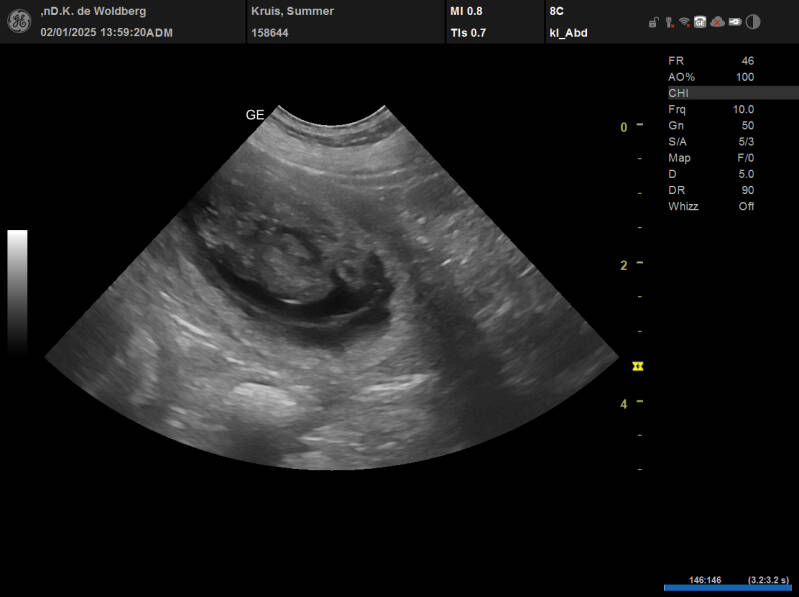Click the depth scale 2 mark
Screen dimensions: 799x597
(x=624, y=265)
